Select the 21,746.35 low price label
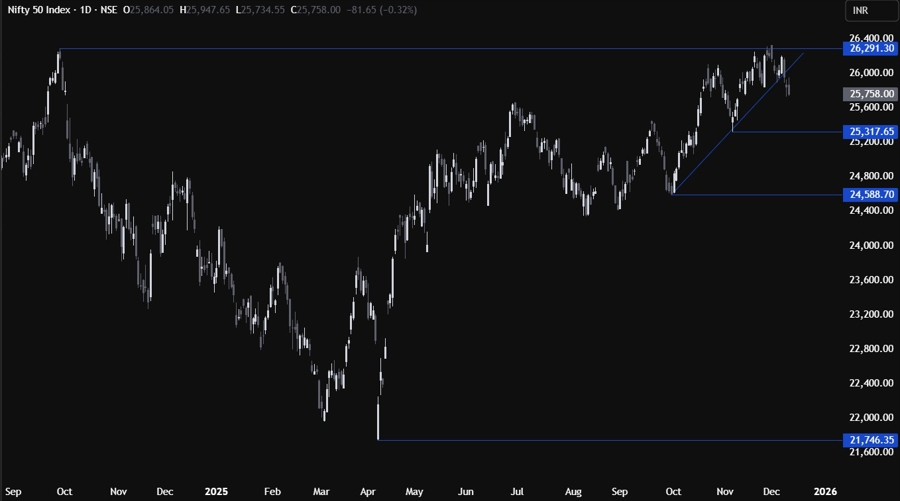900x501 pixels. tap(871, 440)
